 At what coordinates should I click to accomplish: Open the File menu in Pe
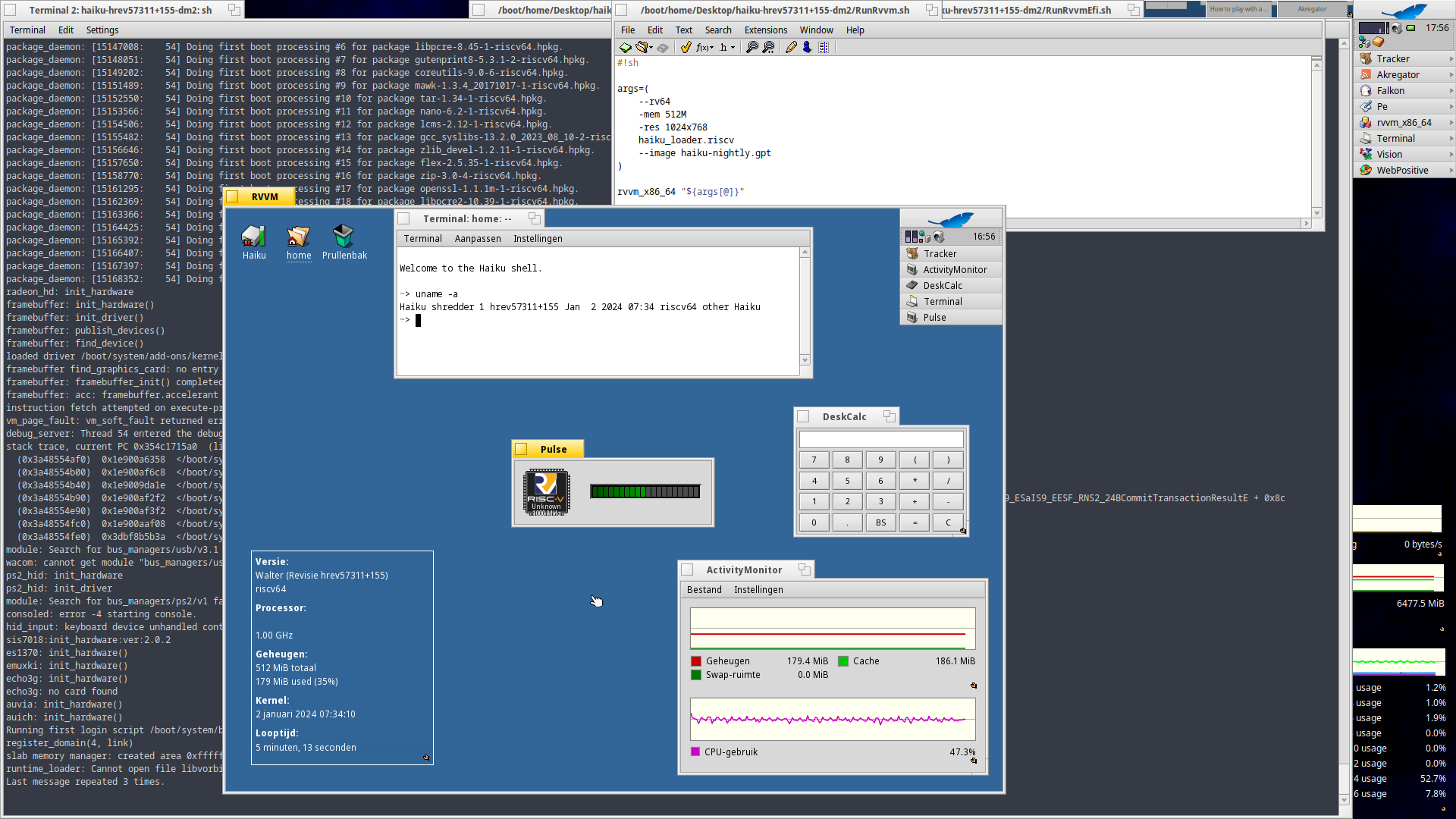click(628, 30)
